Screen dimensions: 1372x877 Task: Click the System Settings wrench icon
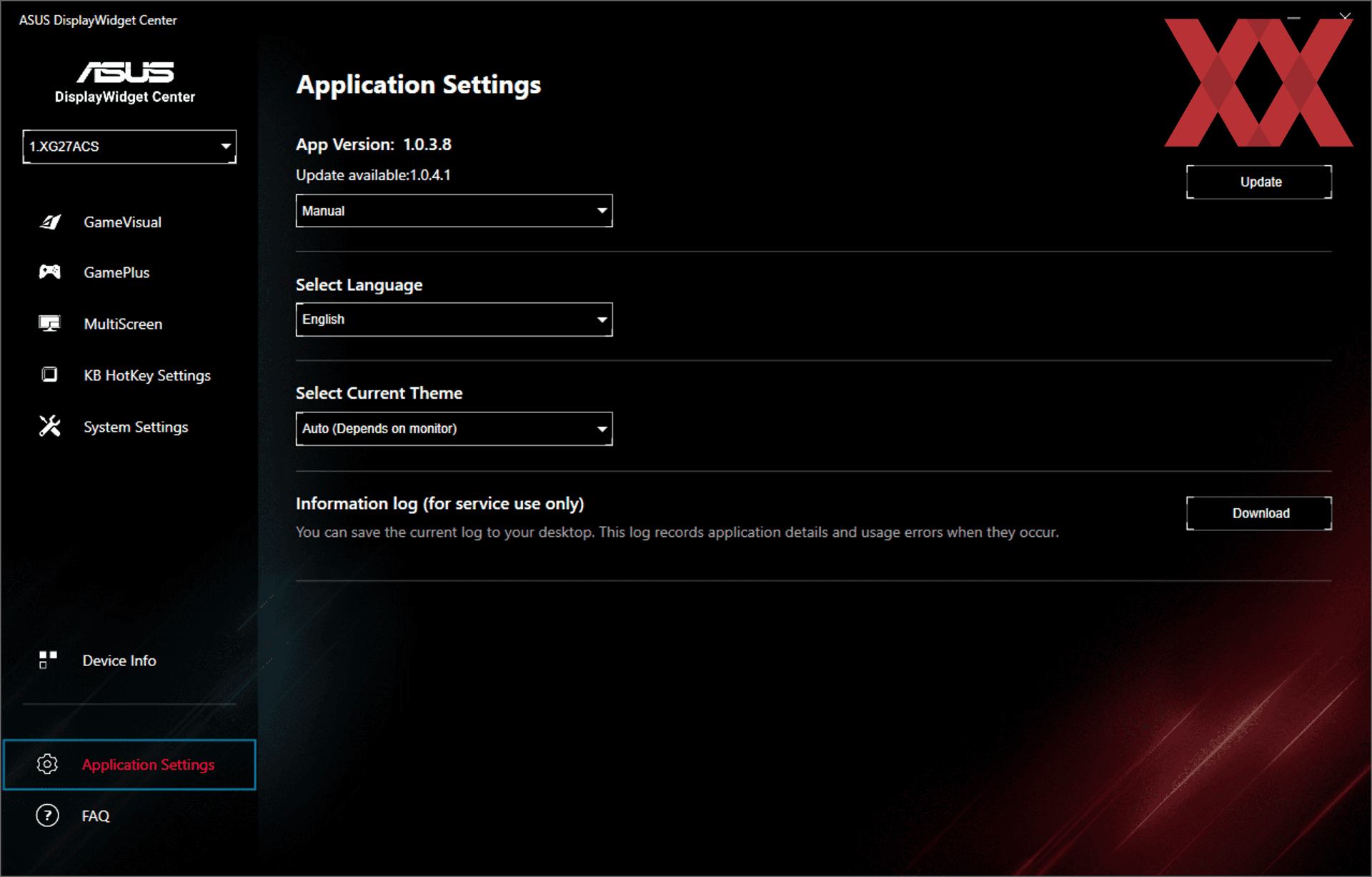(50, 427)
